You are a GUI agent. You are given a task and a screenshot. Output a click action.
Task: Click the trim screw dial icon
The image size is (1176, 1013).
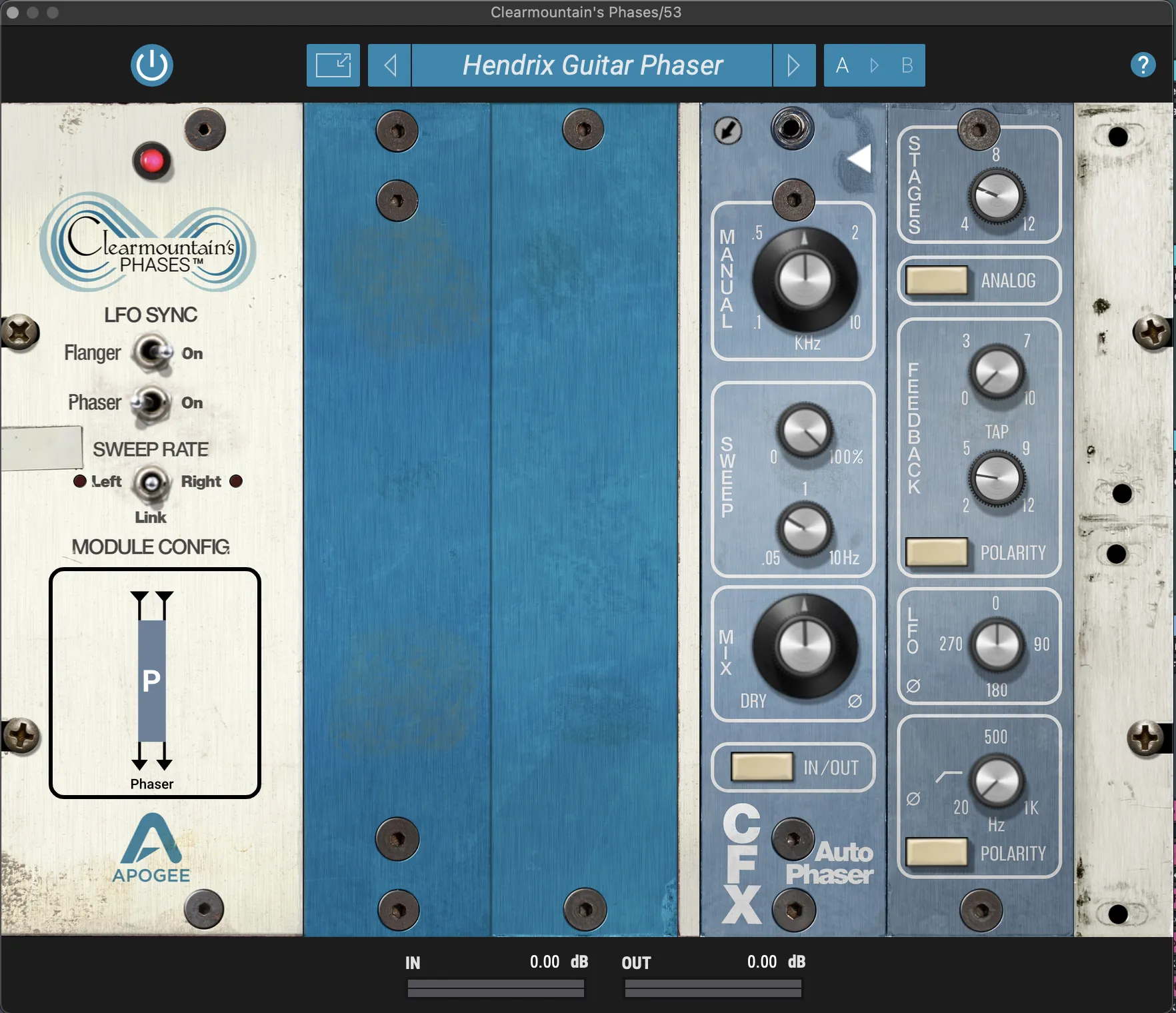pos(727,130)
